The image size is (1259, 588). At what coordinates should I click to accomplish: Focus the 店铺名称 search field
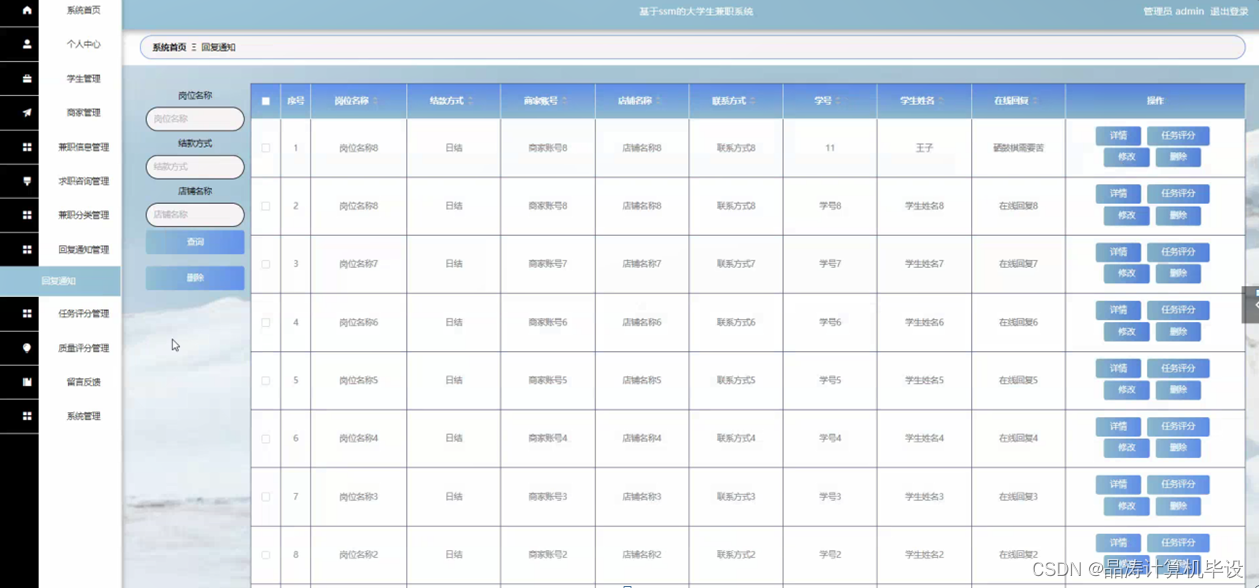(x=195, y=215)
